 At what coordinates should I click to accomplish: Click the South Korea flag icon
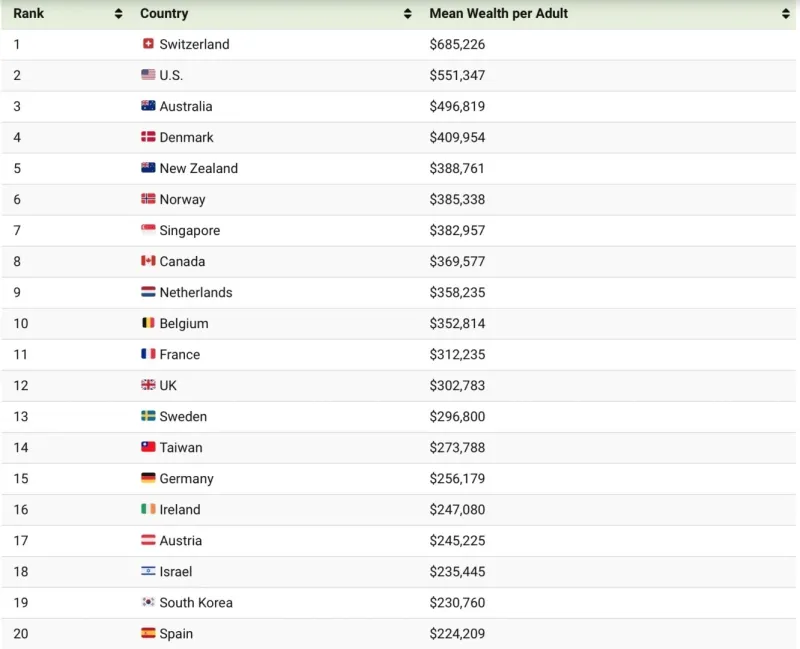(148, 602)
